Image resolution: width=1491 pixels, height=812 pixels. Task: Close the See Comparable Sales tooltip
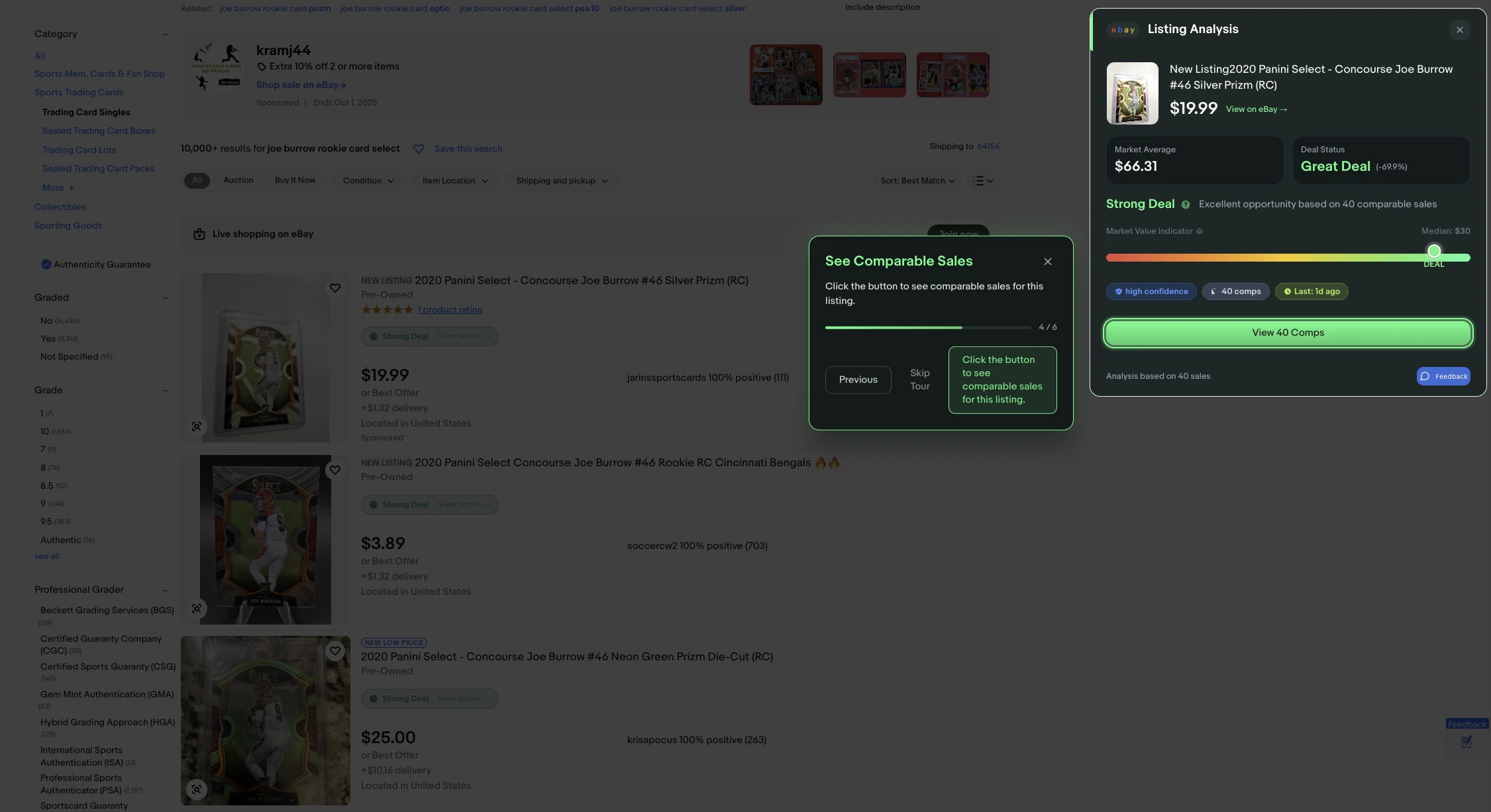point(1048,262)
